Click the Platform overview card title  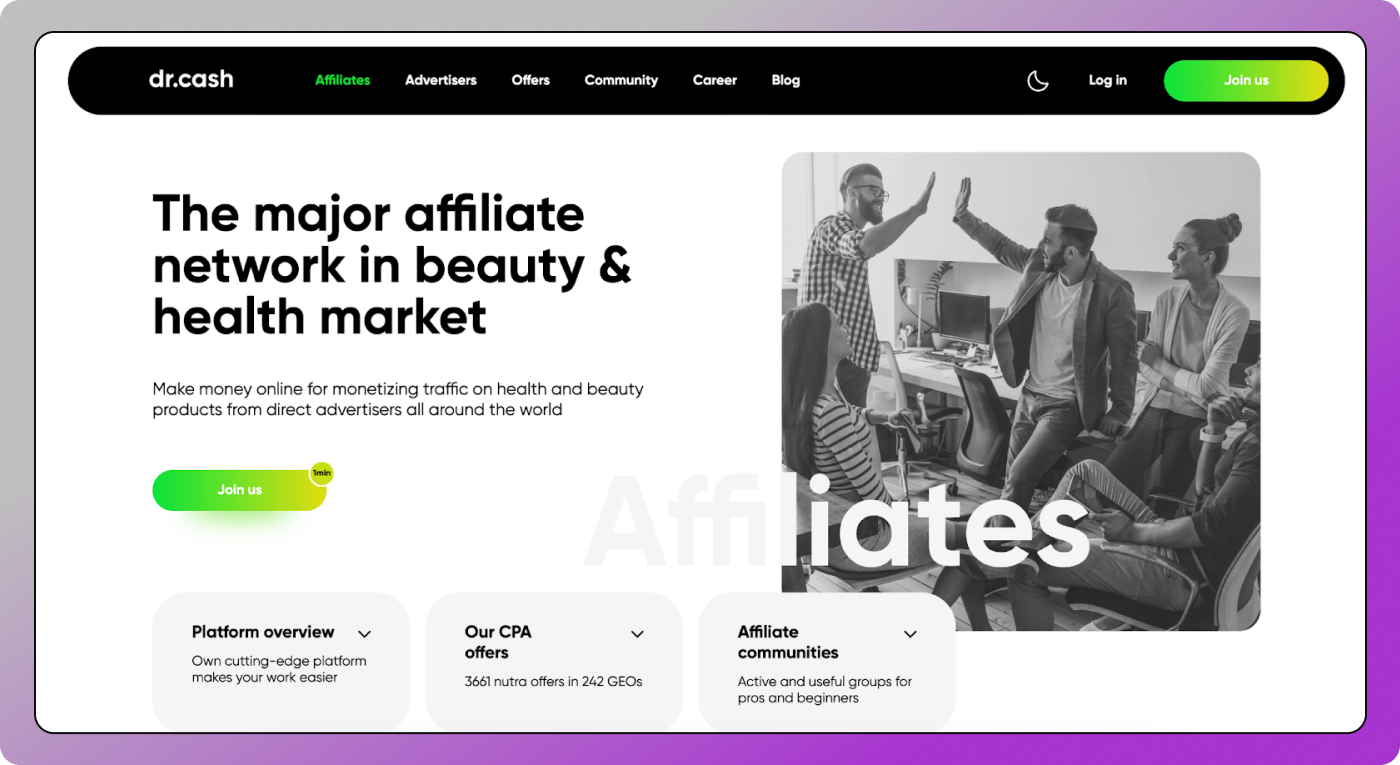(263, 632)
